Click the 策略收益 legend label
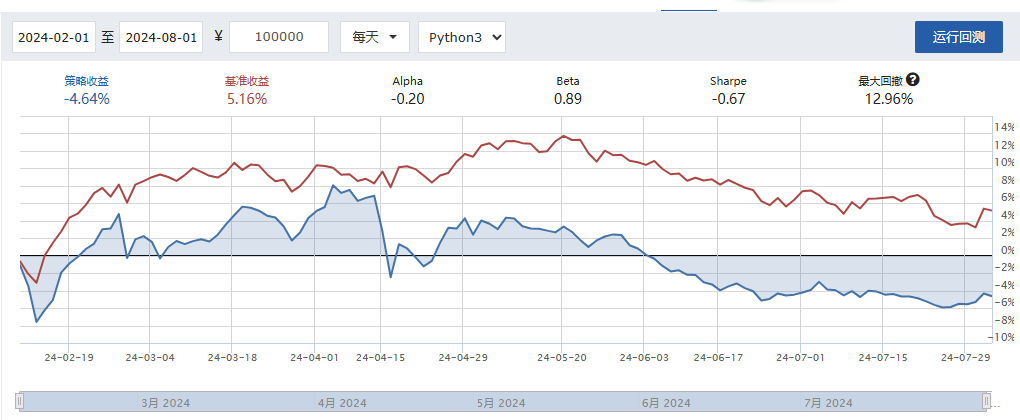 point(86,81)
